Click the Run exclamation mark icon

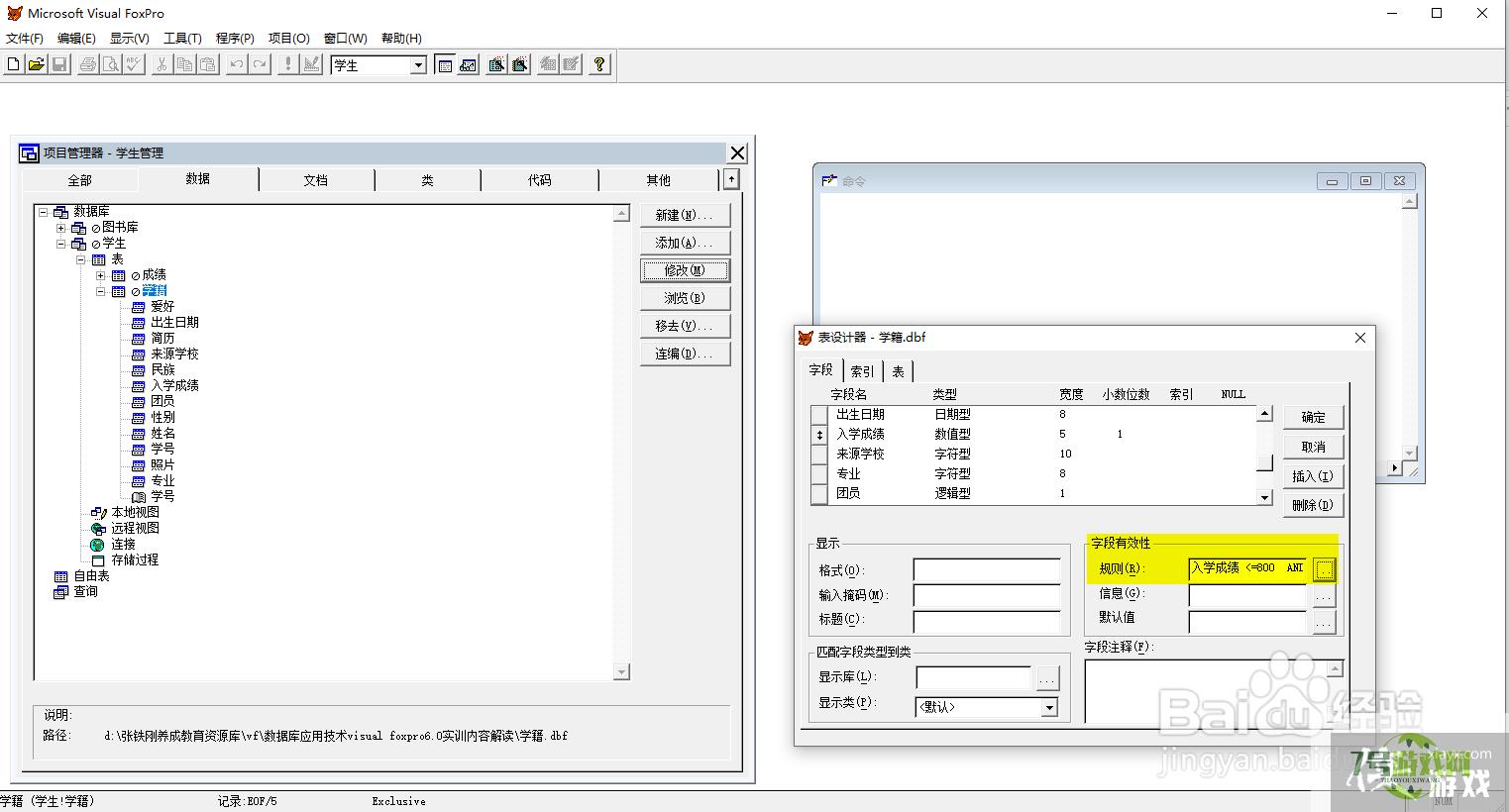coord(288,64)
